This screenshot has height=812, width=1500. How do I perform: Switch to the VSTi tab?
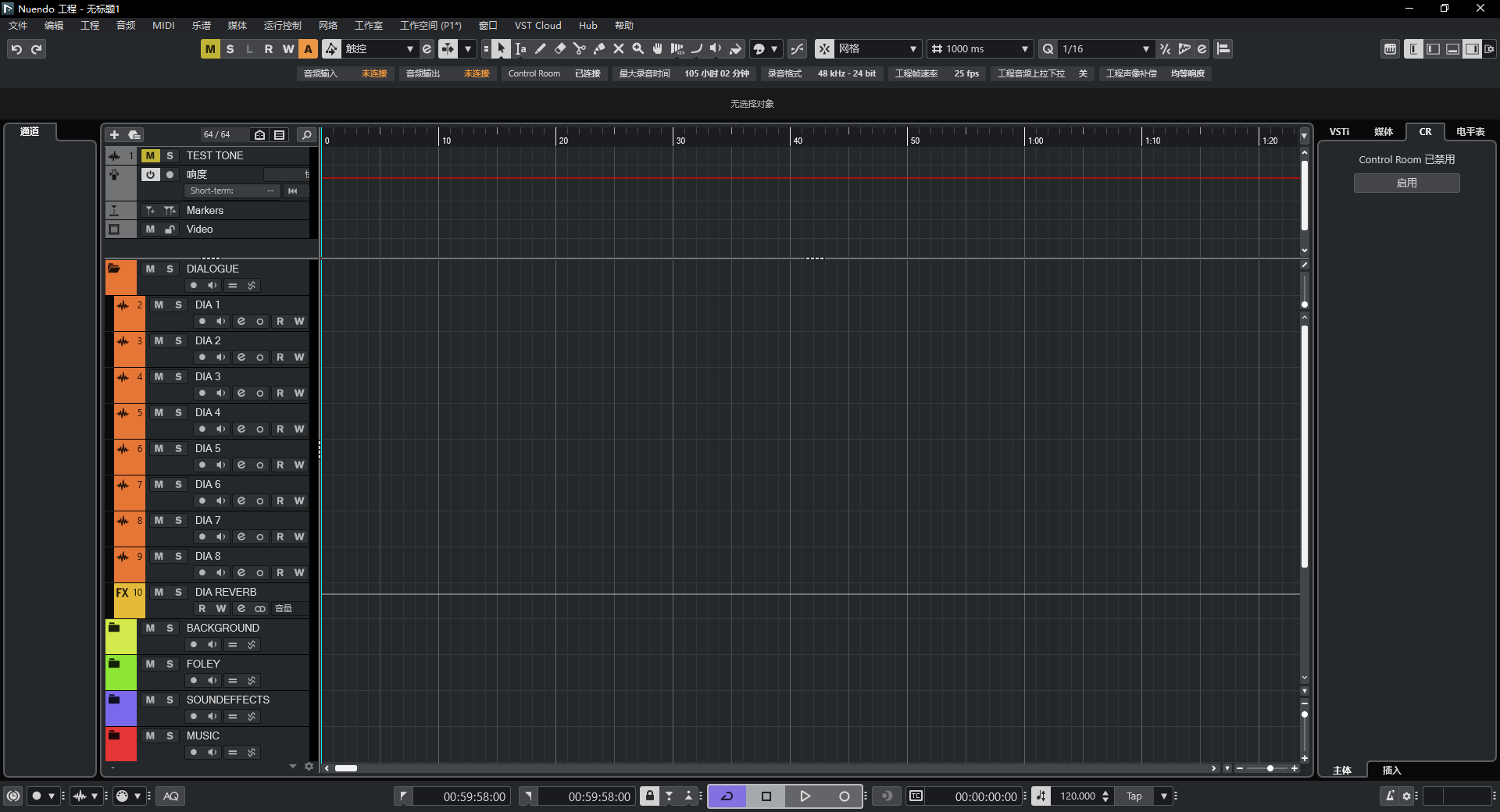pos(1339,132)
